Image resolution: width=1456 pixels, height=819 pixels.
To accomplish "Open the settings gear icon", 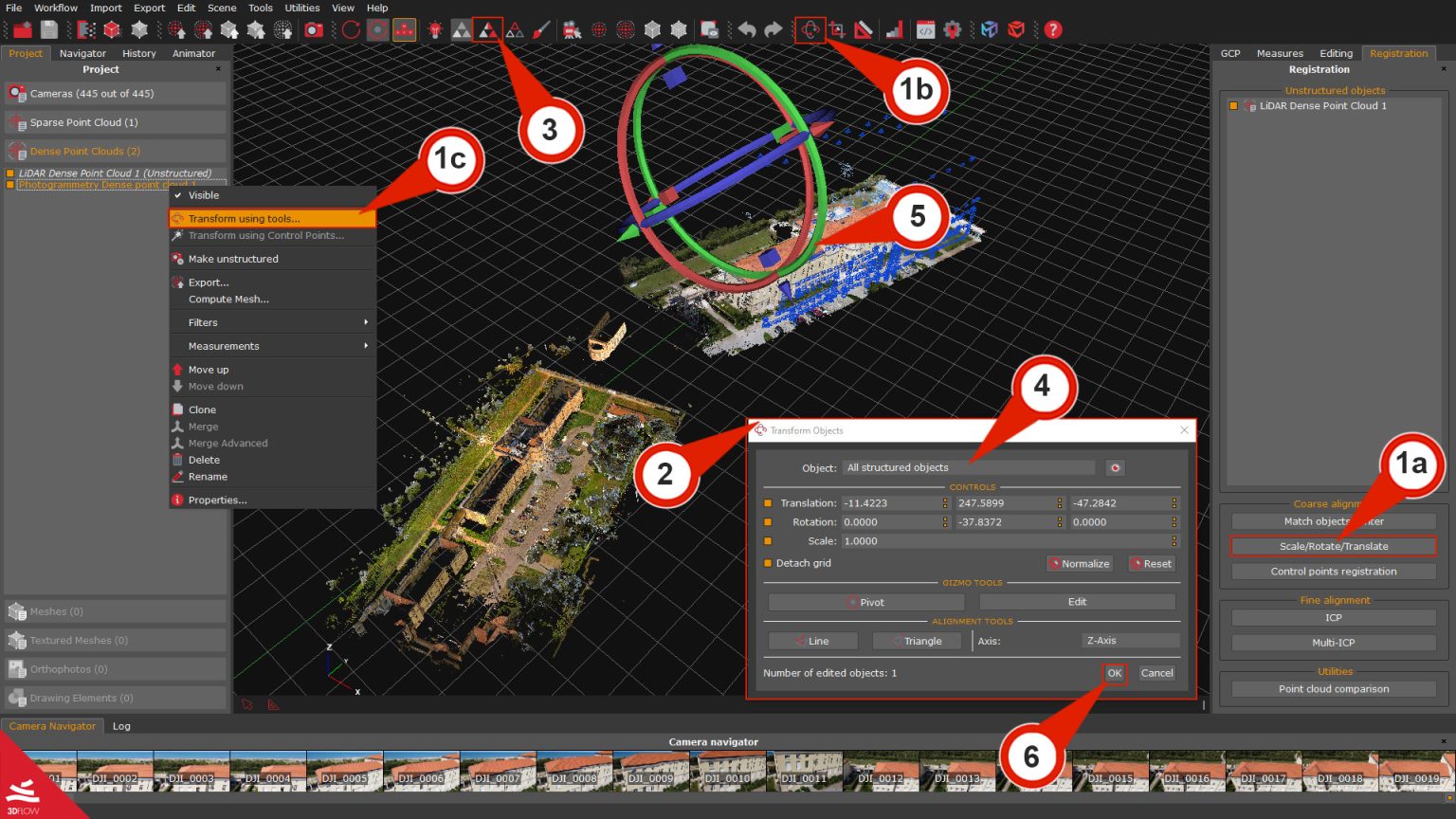I will (953, 29).
